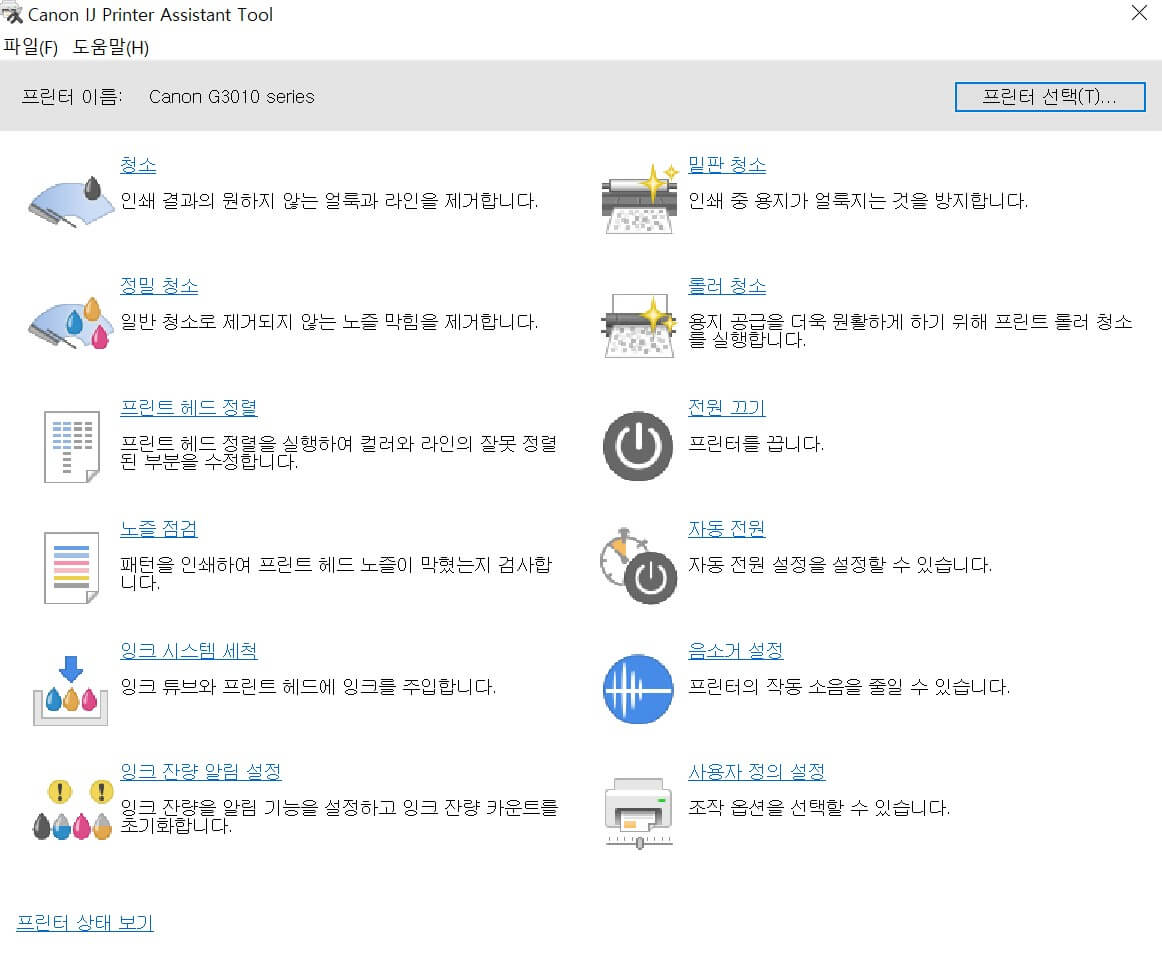The width and height of the screenshot is (1162, 971).
Task: Click the Canon tool icon in title bar
Action: point(12,14)
